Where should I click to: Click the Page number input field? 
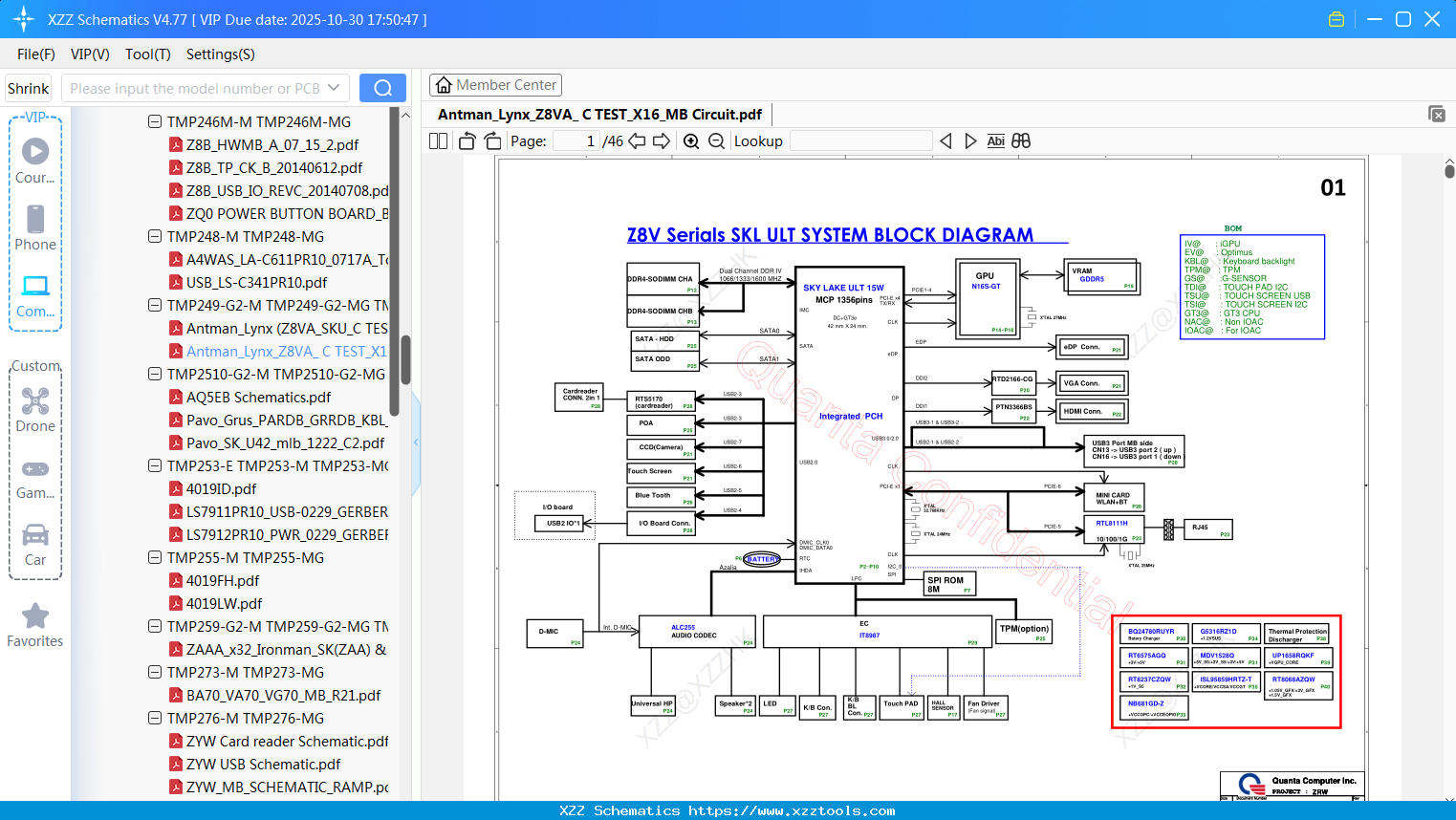pos(576,141)
